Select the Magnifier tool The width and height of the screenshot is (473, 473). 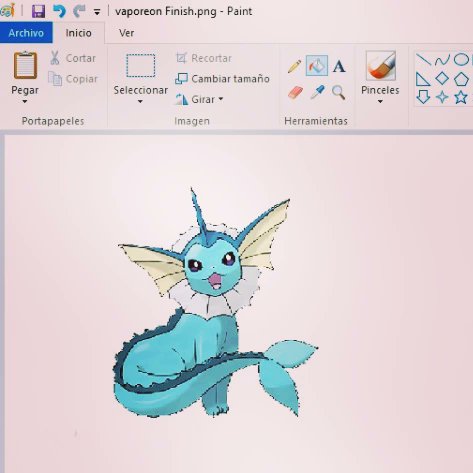point(339,92)
